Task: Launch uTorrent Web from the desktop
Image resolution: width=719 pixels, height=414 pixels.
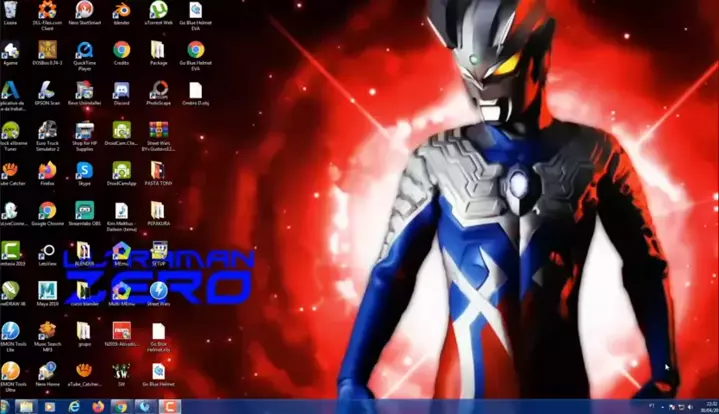Action: point(158,10)
